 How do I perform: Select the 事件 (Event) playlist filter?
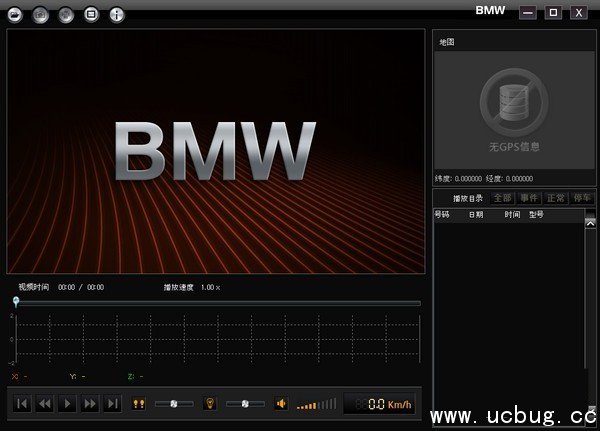pos(529,199)
